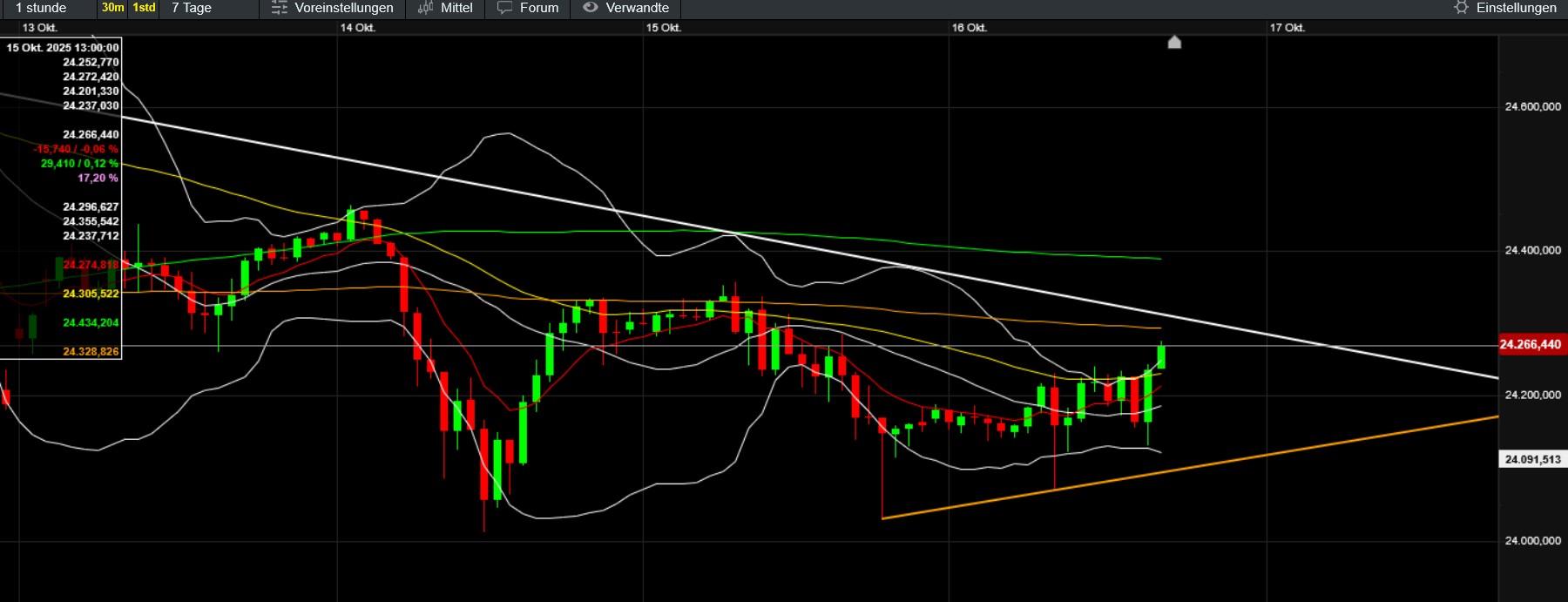Click the red 24.266,440 current price tag
The image size is (1568, 602).
pos(1530,345)
